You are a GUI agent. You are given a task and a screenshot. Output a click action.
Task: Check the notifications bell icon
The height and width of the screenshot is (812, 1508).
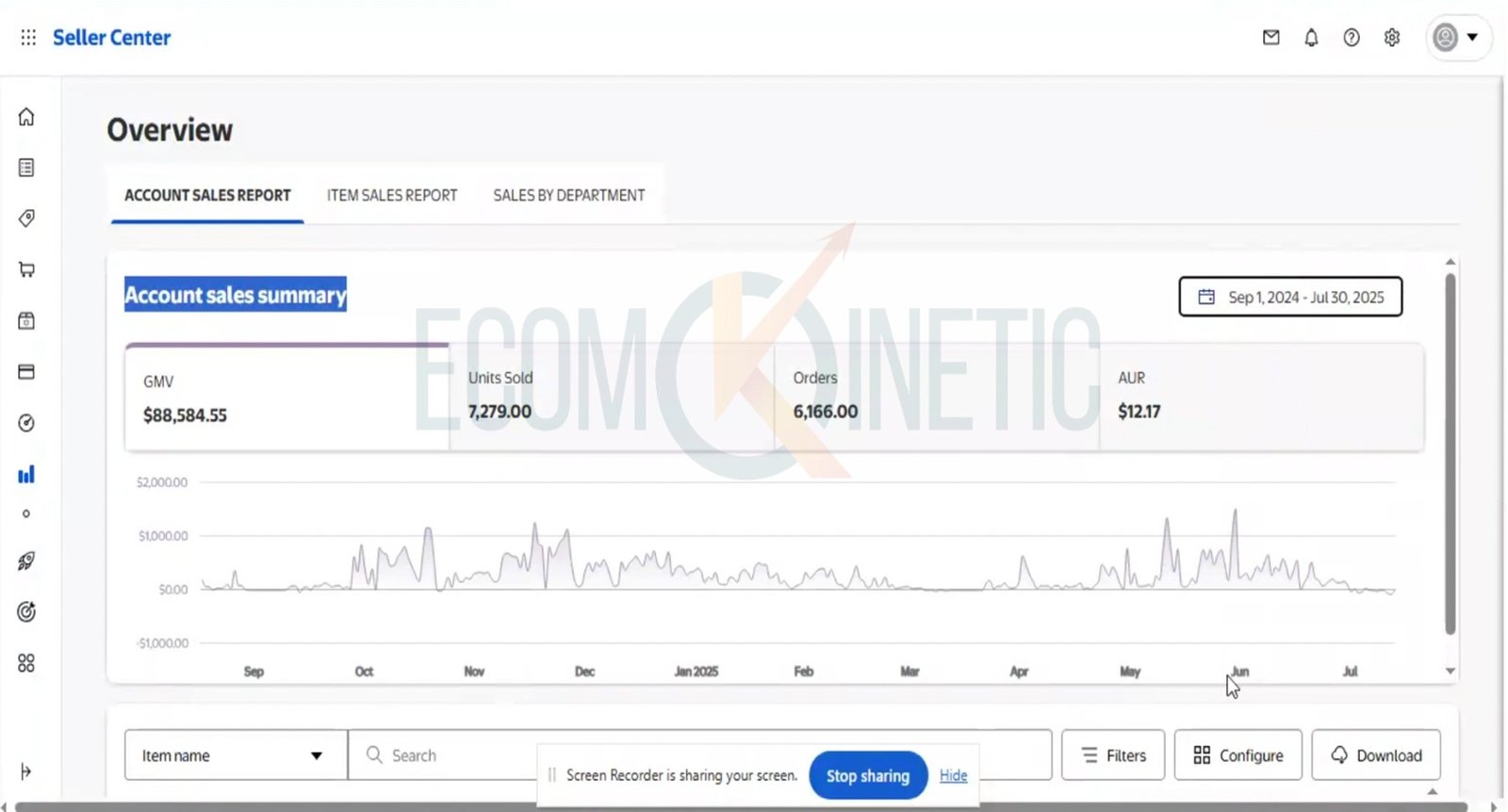pos(1311,38)
